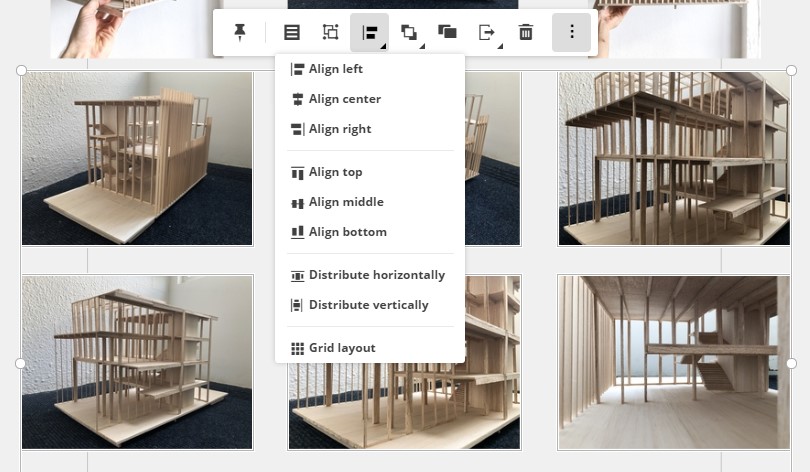Click the group selection frame icon
The height and width of the screenshot is (472, 810).
pos(330,32)
